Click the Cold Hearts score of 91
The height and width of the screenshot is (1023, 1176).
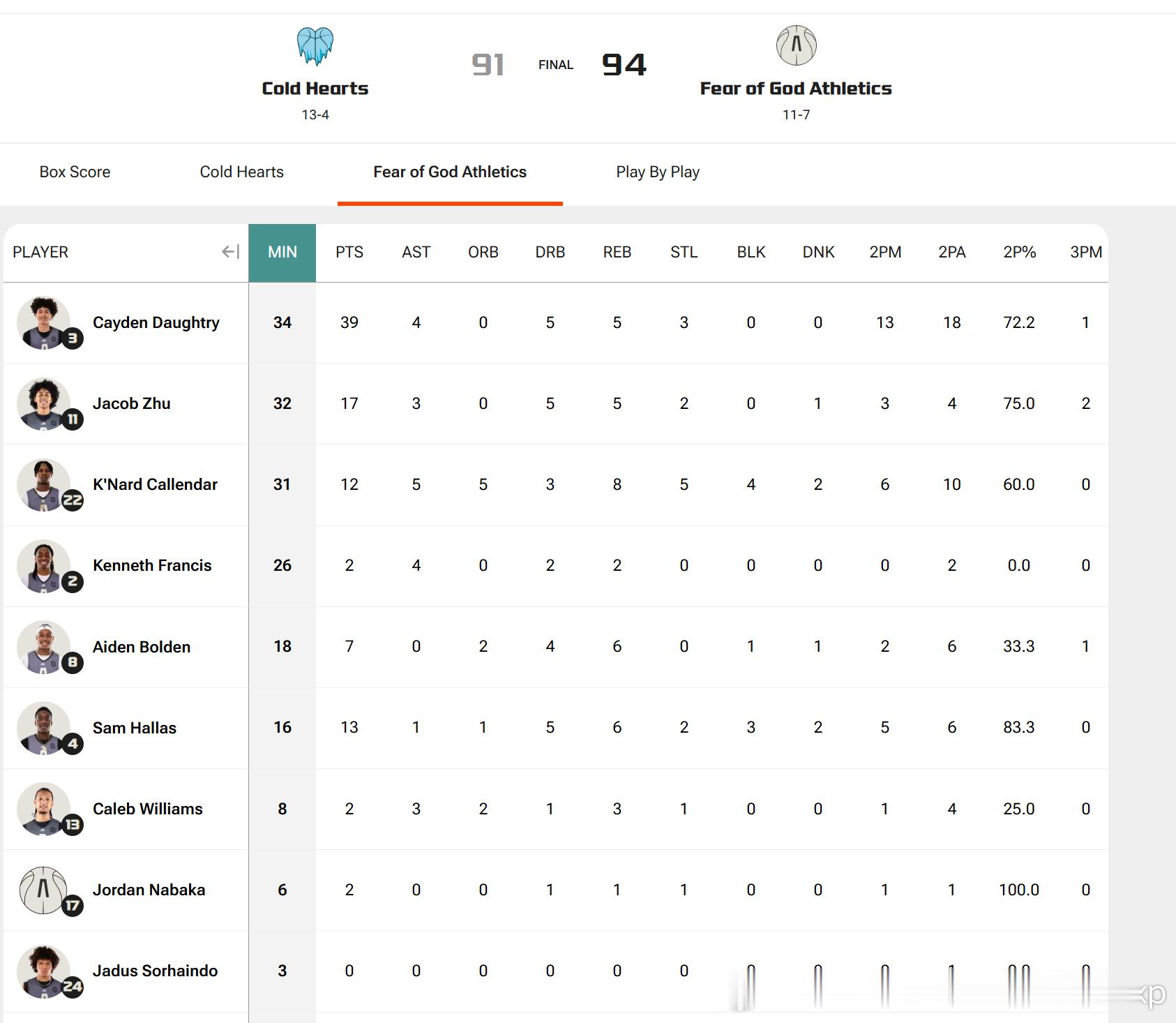tap(488, 65)
